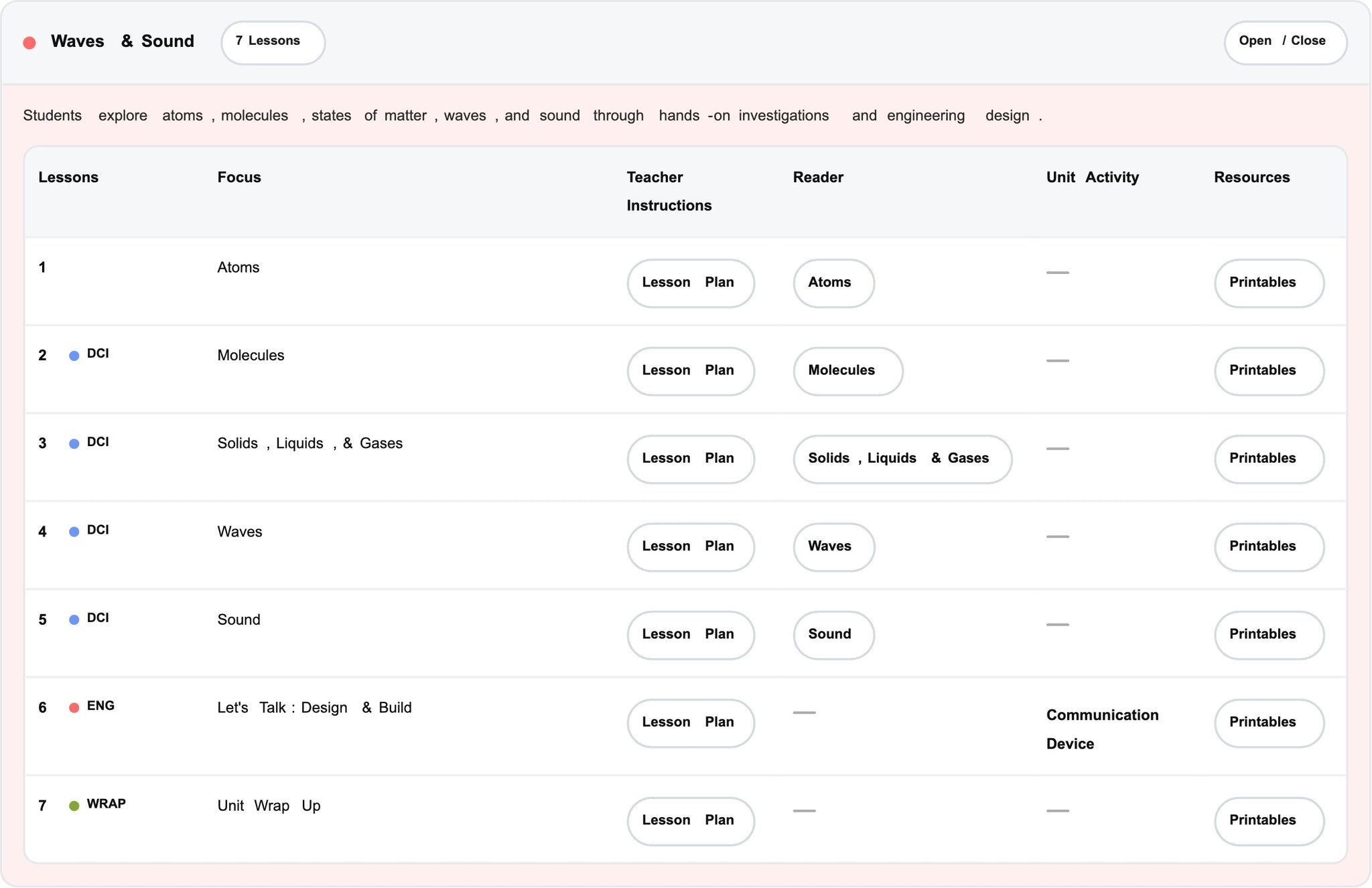Click the 7 Lessons badge
This screenshot has height=888, width=1372.
273,42
